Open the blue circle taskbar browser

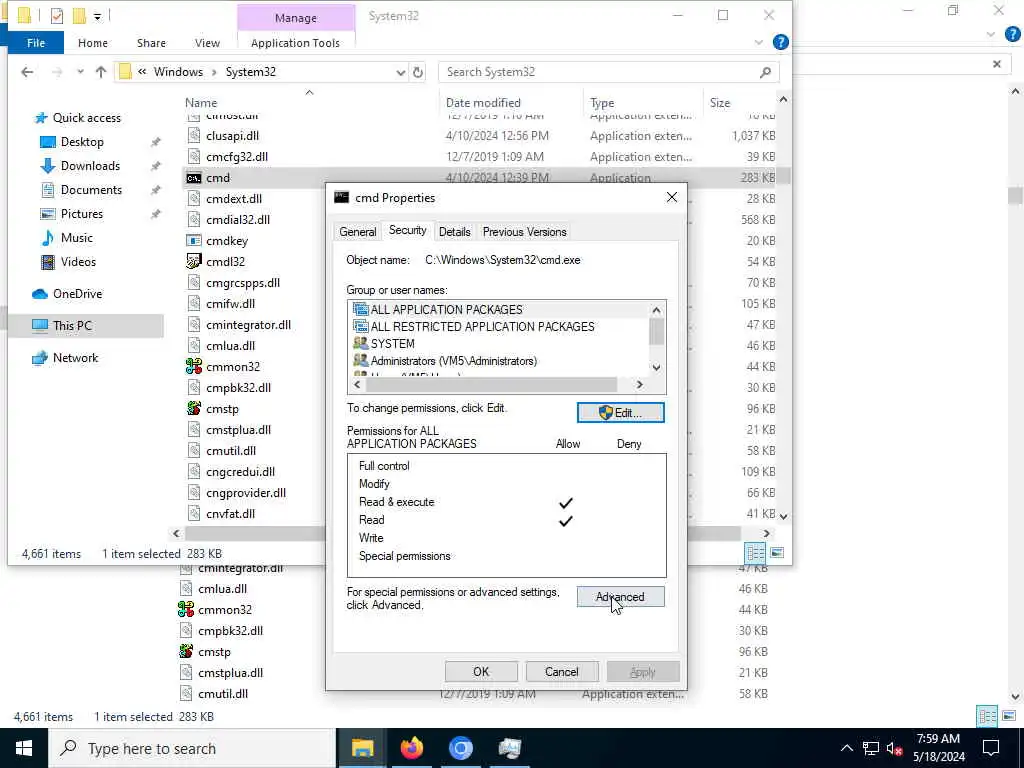pyautogui.click(x=460, y=748)
